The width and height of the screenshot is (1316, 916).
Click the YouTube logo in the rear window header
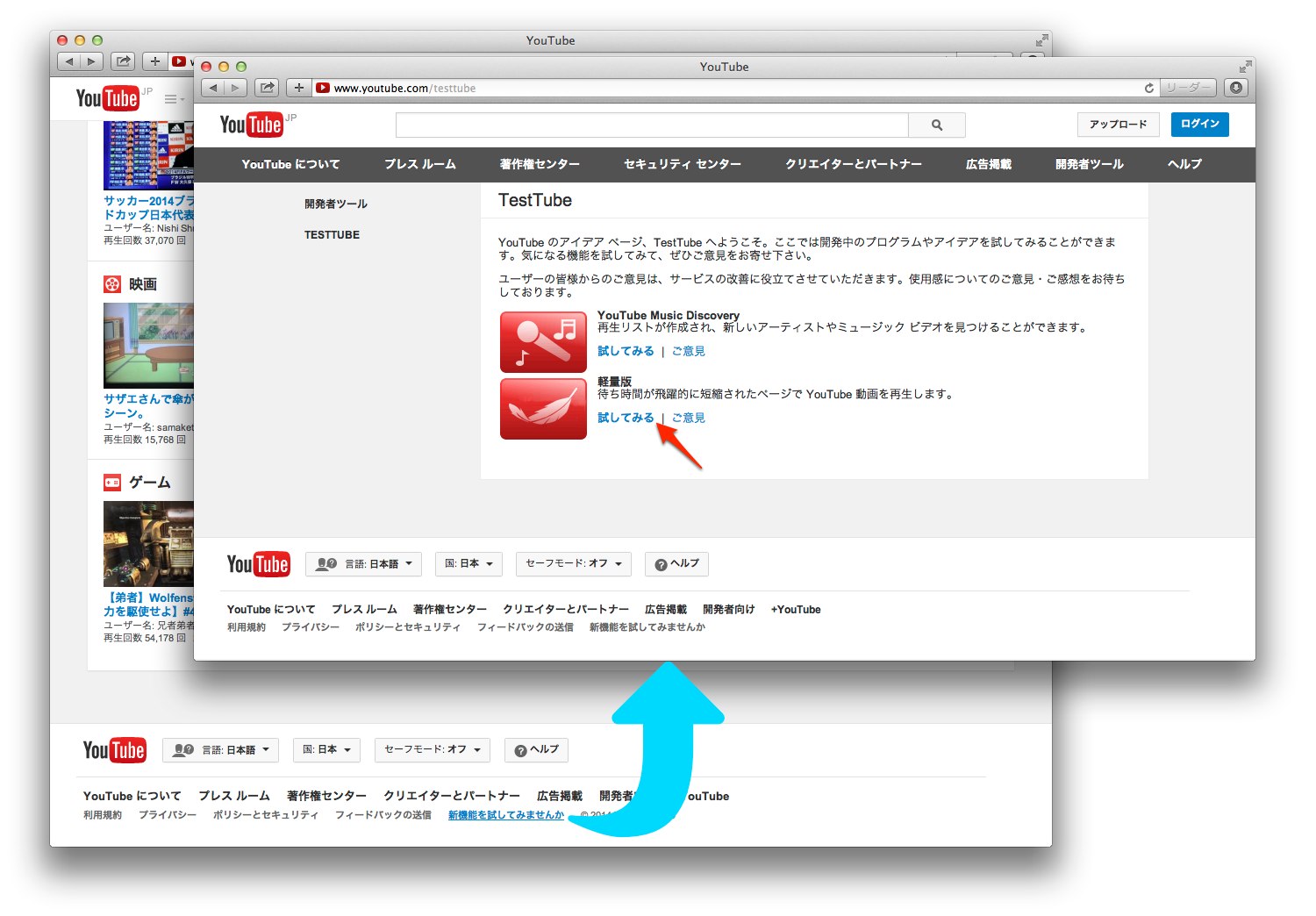click(x=107, y=98)
